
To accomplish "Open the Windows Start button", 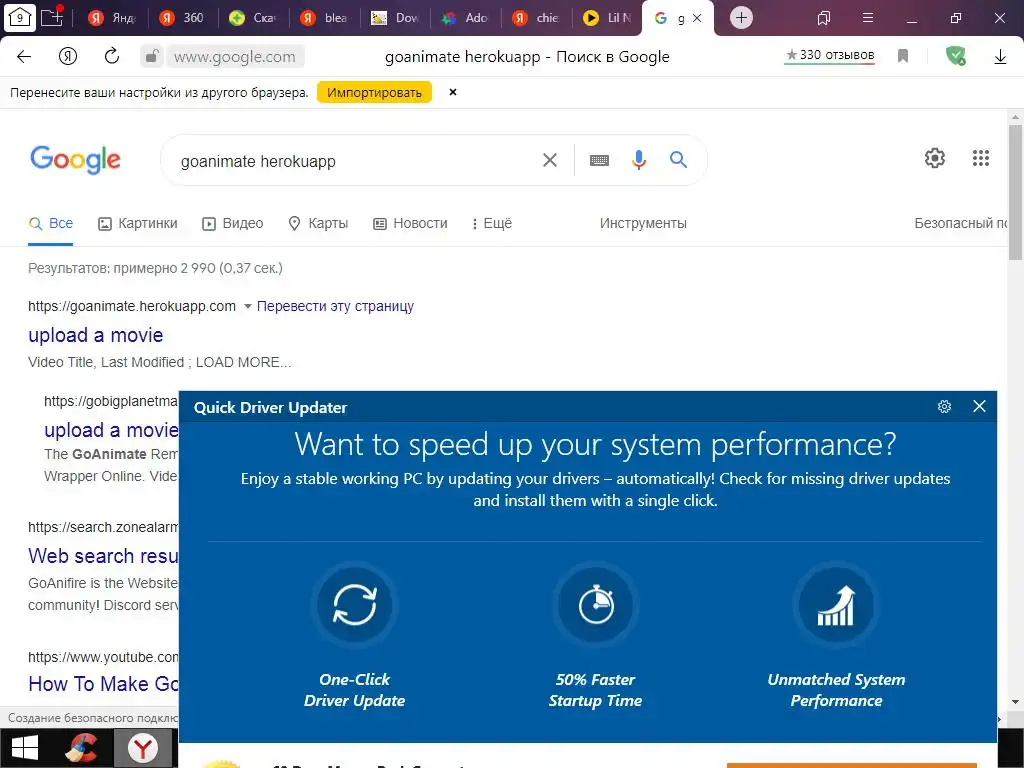I will pos(25,748).
